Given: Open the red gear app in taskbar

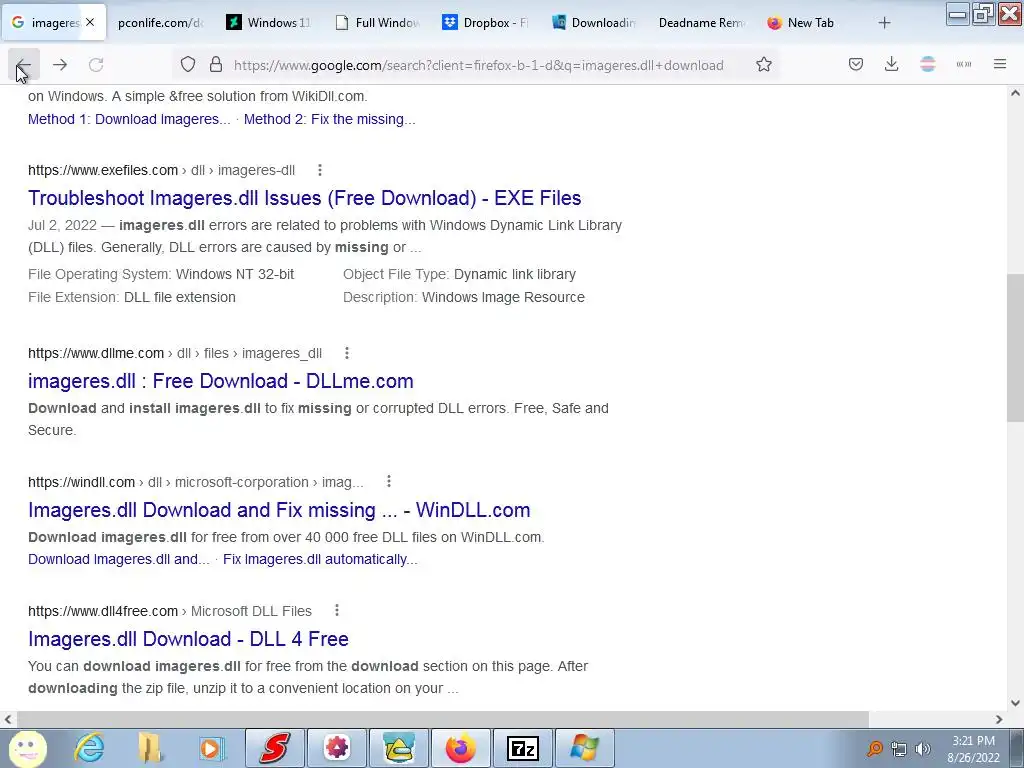Looking at the screenshot, I should click(x=336, y=748).
